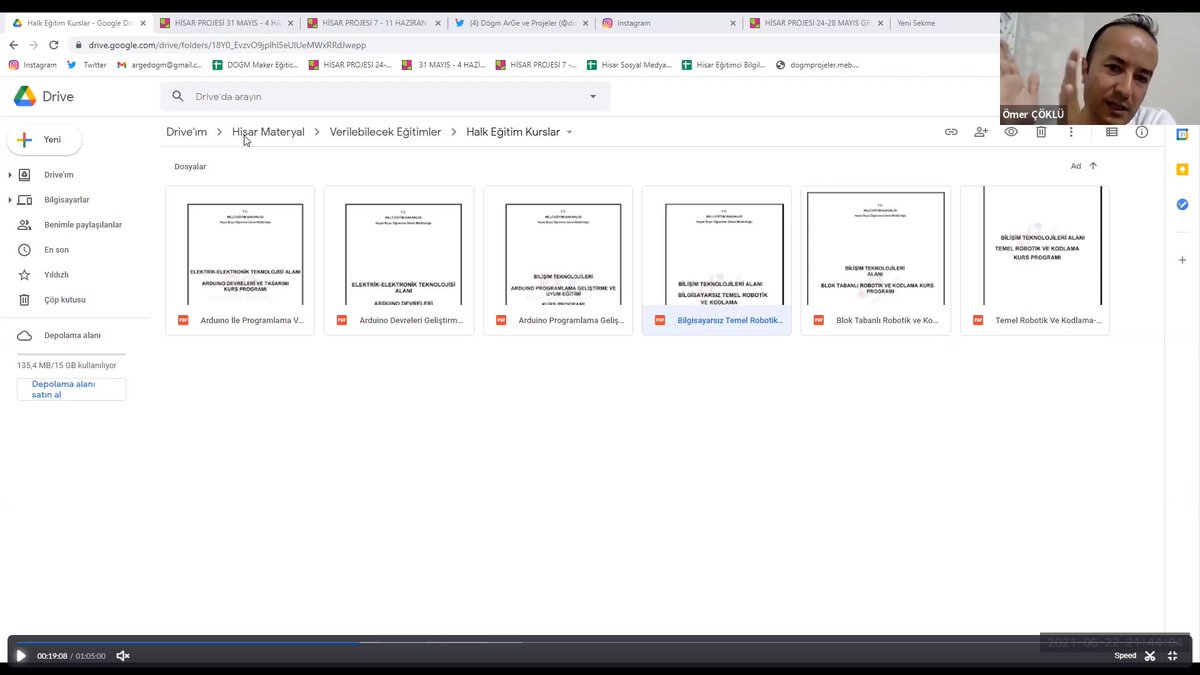Click the get link icon in toolbar
The height and width of the screenshot is (675, 1200).
951,132
